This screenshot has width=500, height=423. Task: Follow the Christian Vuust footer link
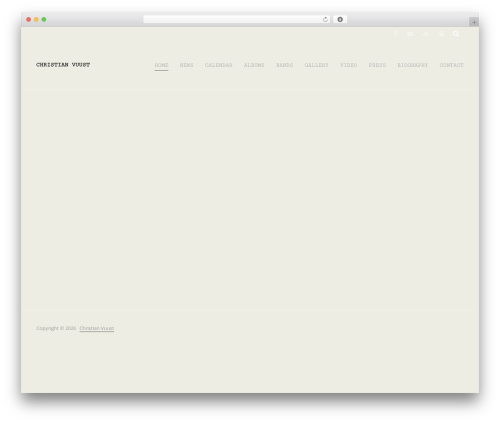tap(97, 328)
